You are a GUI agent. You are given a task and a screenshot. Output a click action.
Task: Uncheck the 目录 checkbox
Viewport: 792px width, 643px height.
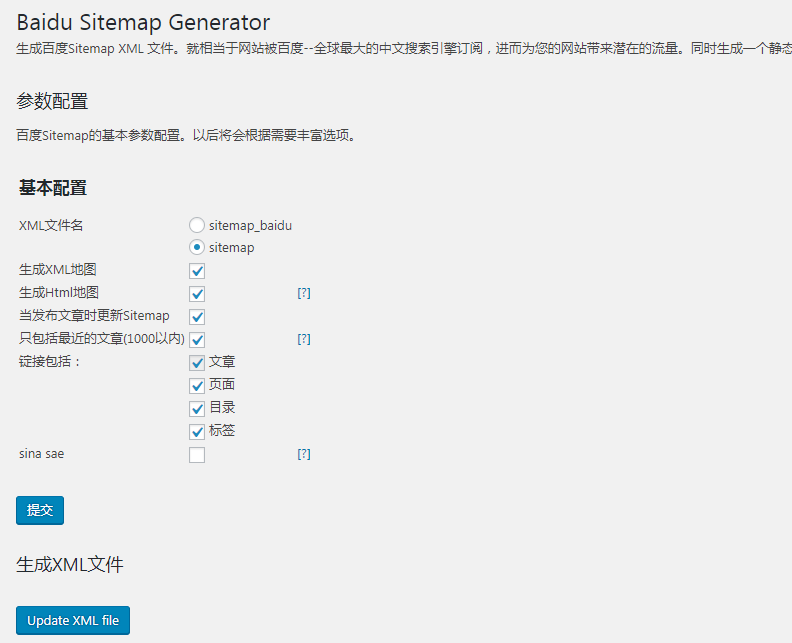[x=197, y=409]
